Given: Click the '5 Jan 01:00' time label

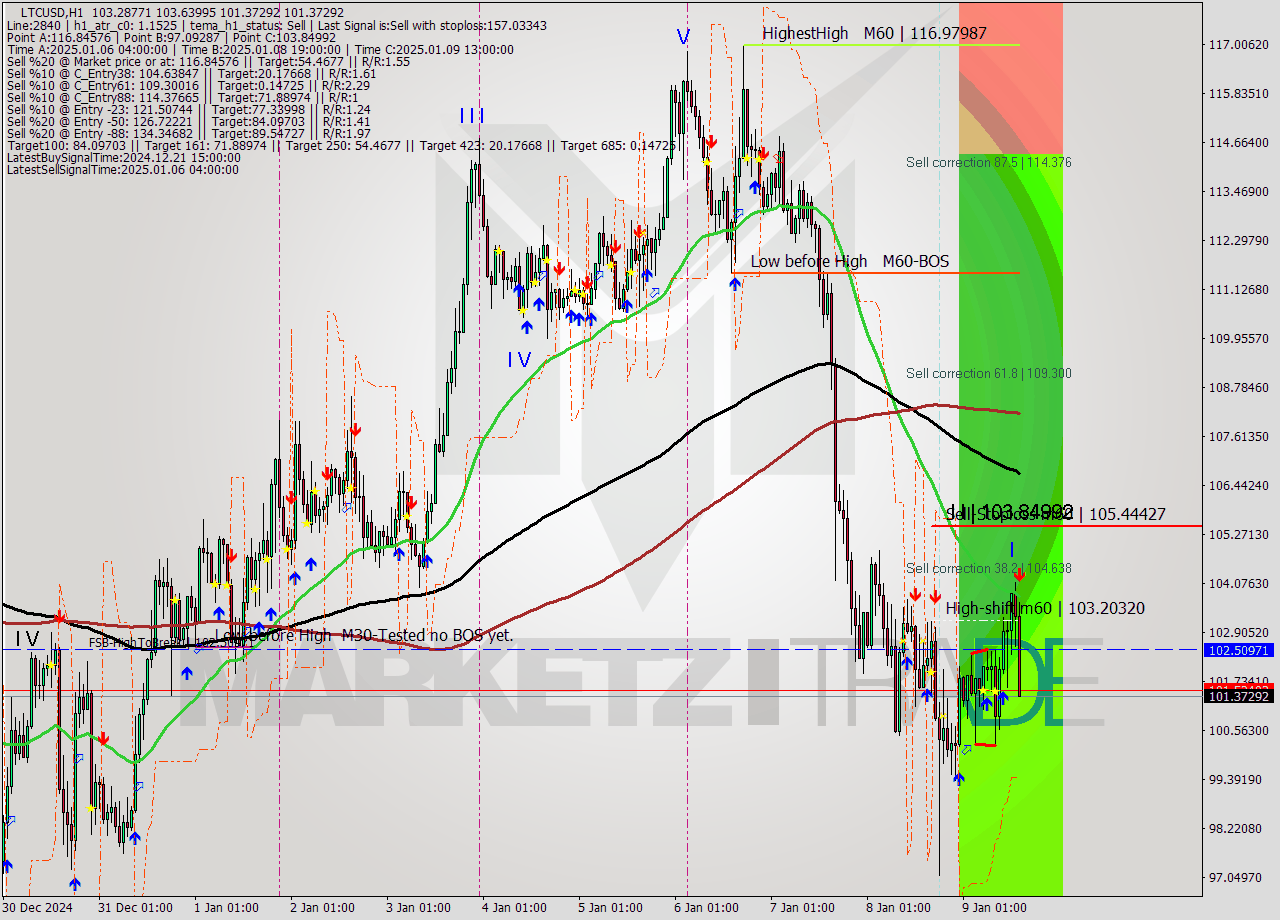Looking at the screenshot, I should tap(610, 908).
